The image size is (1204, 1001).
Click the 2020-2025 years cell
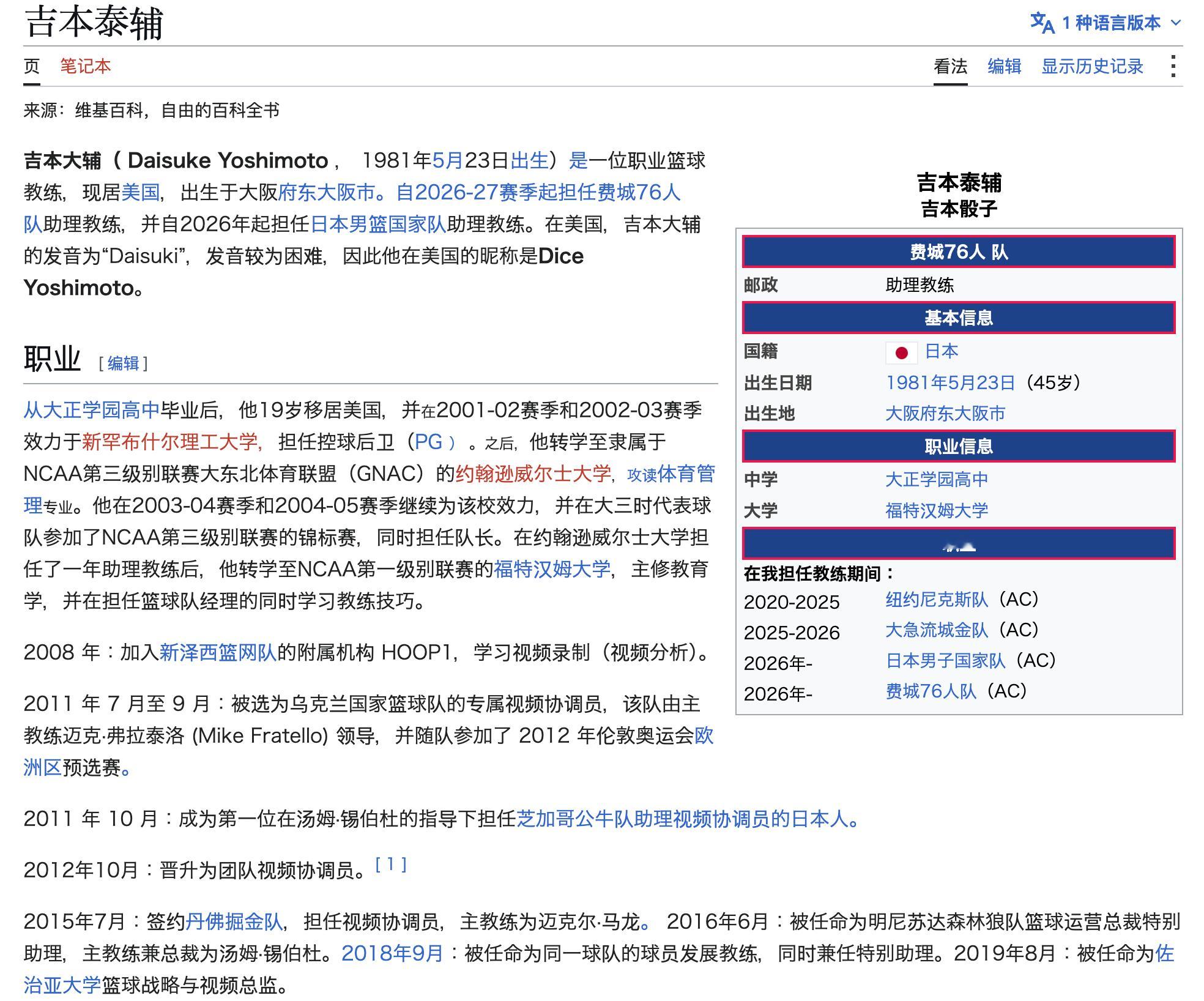(792, 602)
